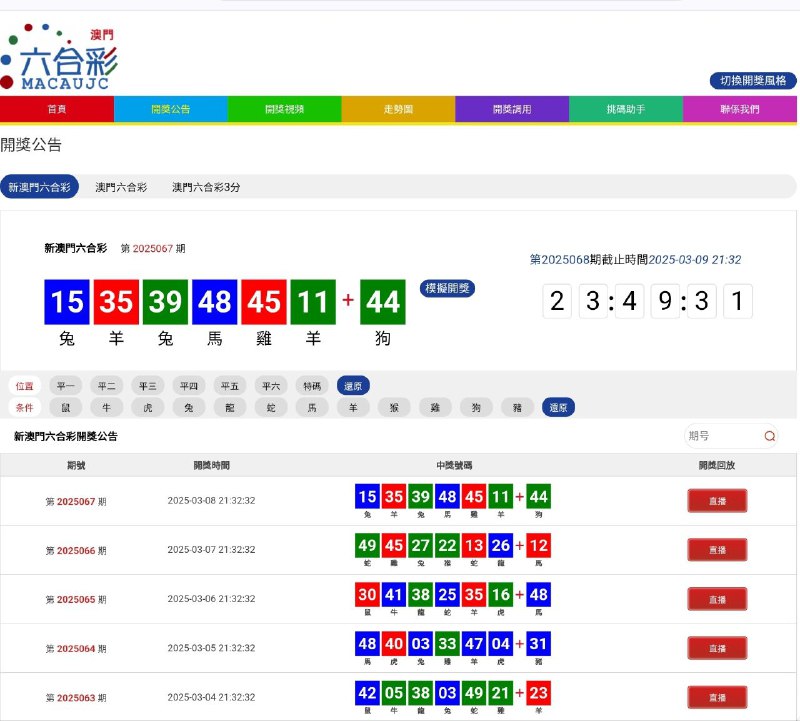Viewport: 800px width, 721px height.
Task: Click the large green 11 ball
Action: 313,302
